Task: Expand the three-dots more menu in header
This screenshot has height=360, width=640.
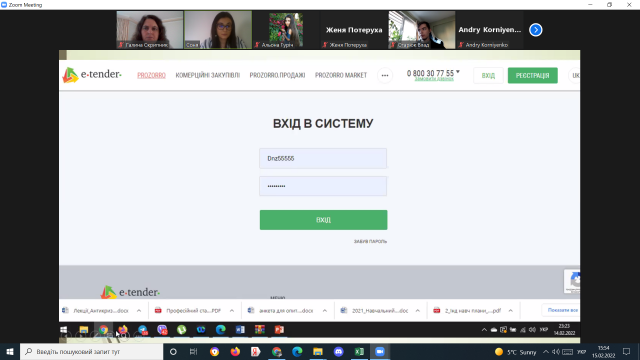Action: [x=385, y=76]
